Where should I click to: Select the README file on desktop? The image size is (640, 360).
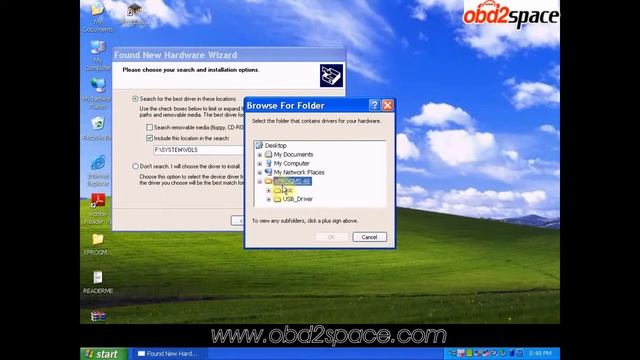[x=98, y=282]
